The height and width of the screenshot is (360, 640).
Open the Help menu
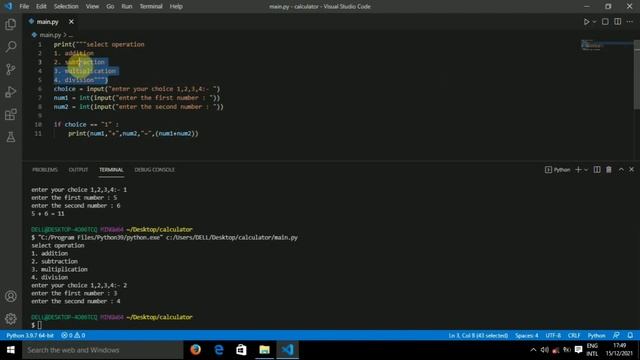point(176,7)
